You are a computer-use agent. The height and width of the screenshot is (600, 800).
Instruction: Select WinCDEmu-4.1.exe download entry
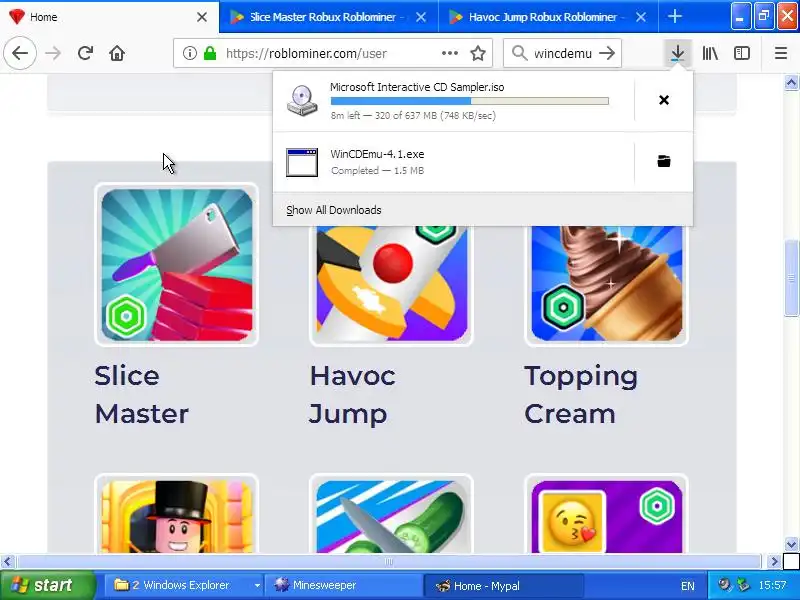(x=454, y=162)
